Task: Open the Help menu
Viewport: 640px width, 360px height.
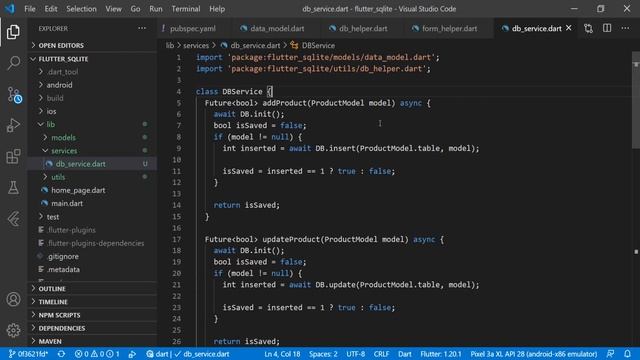Action: click(x=217, y=9)
